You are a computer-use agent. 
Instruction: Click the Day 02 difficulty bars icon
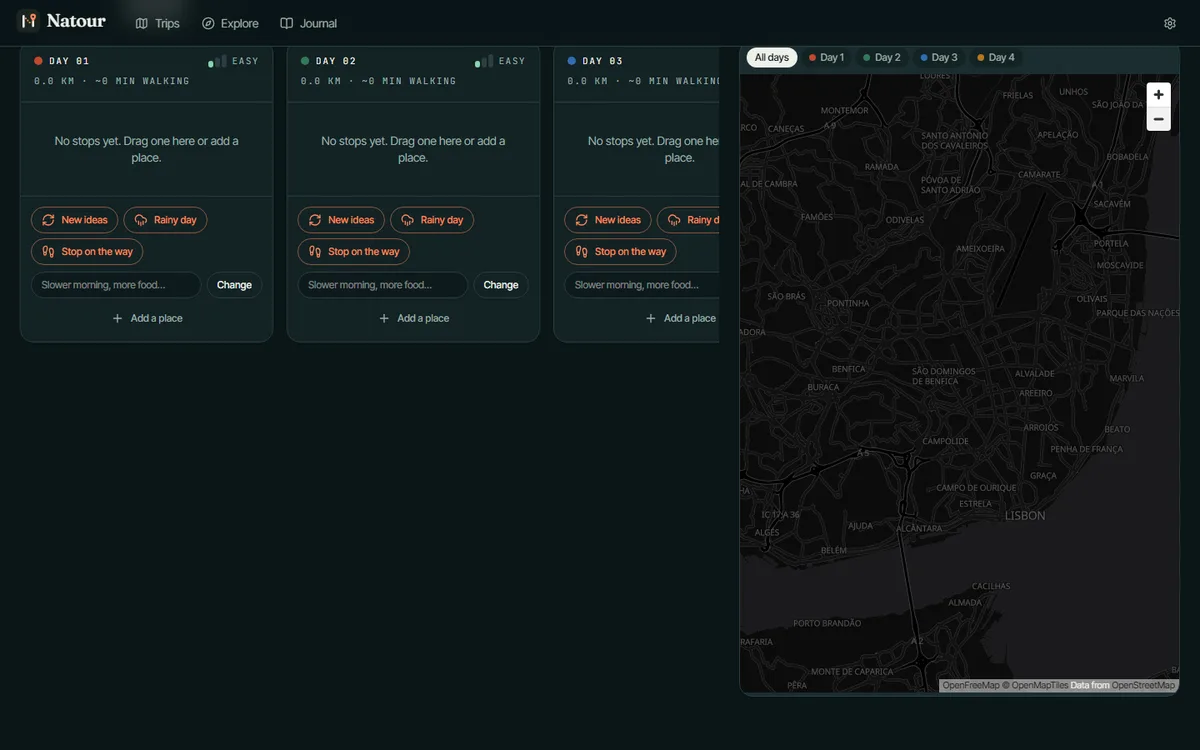[484, 62]
